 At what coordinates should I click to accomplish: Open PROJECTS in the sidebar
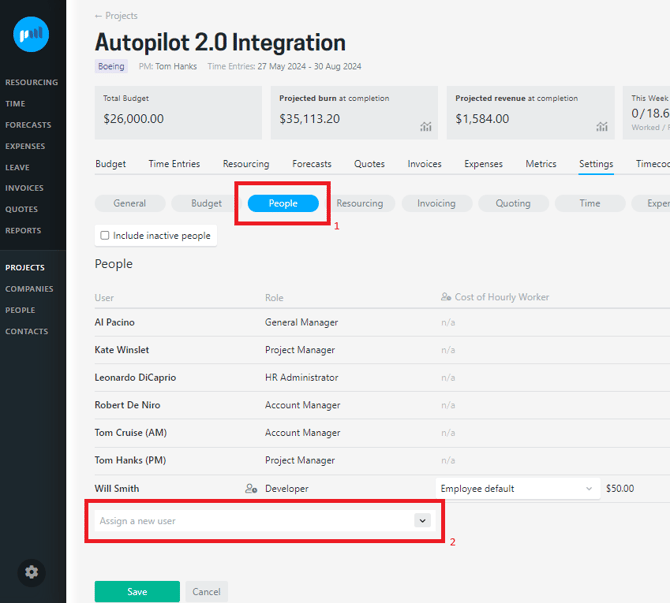(25, 268)
